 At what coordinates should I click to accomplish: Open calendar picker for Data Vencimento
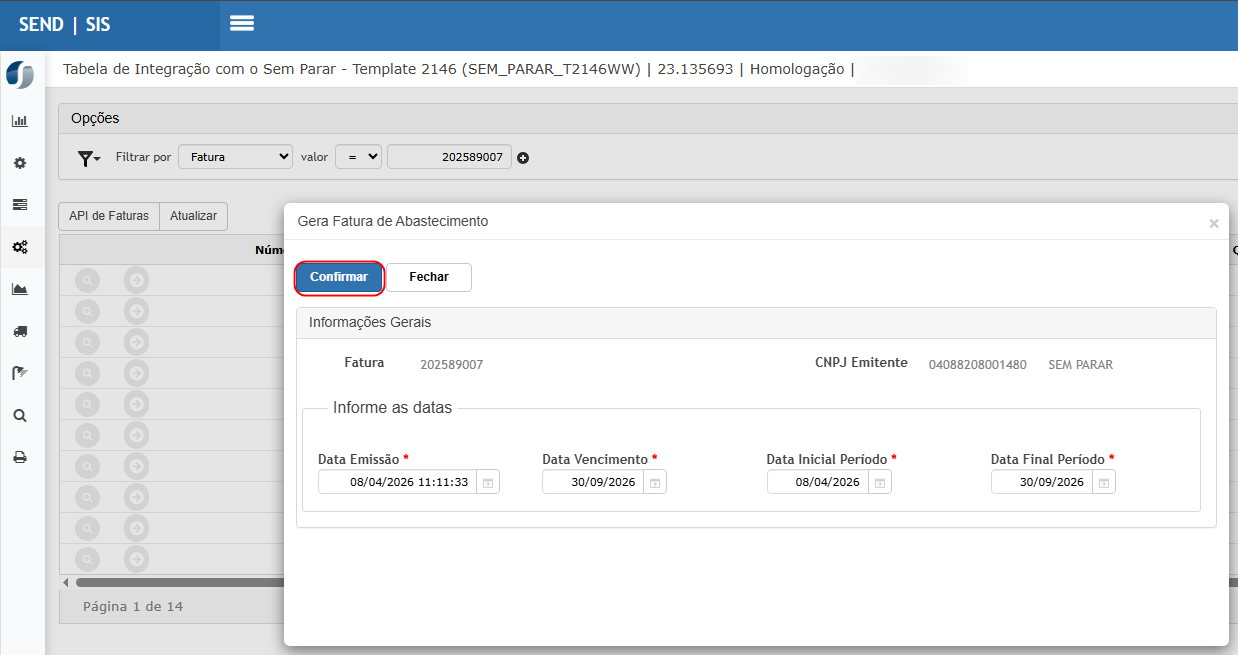pos(654,482)
